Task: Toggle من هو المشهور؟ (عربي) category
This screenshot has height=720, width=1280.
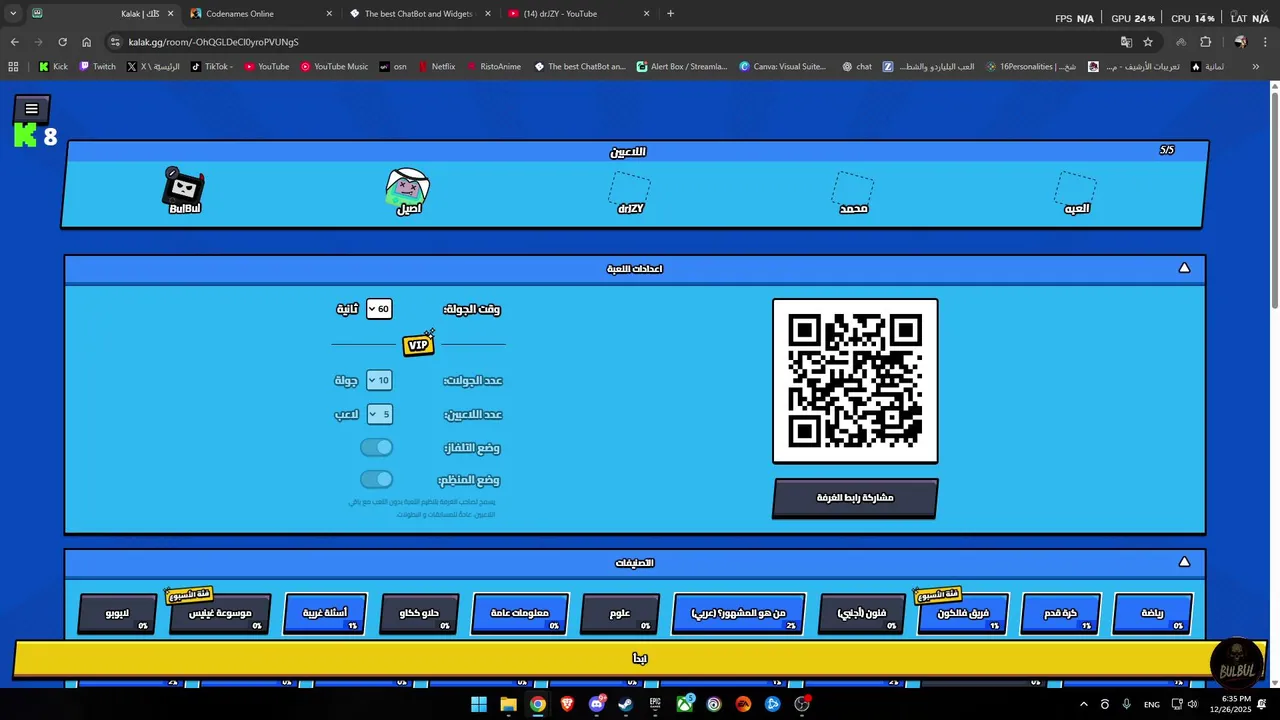Action: (x=739, y=614)
